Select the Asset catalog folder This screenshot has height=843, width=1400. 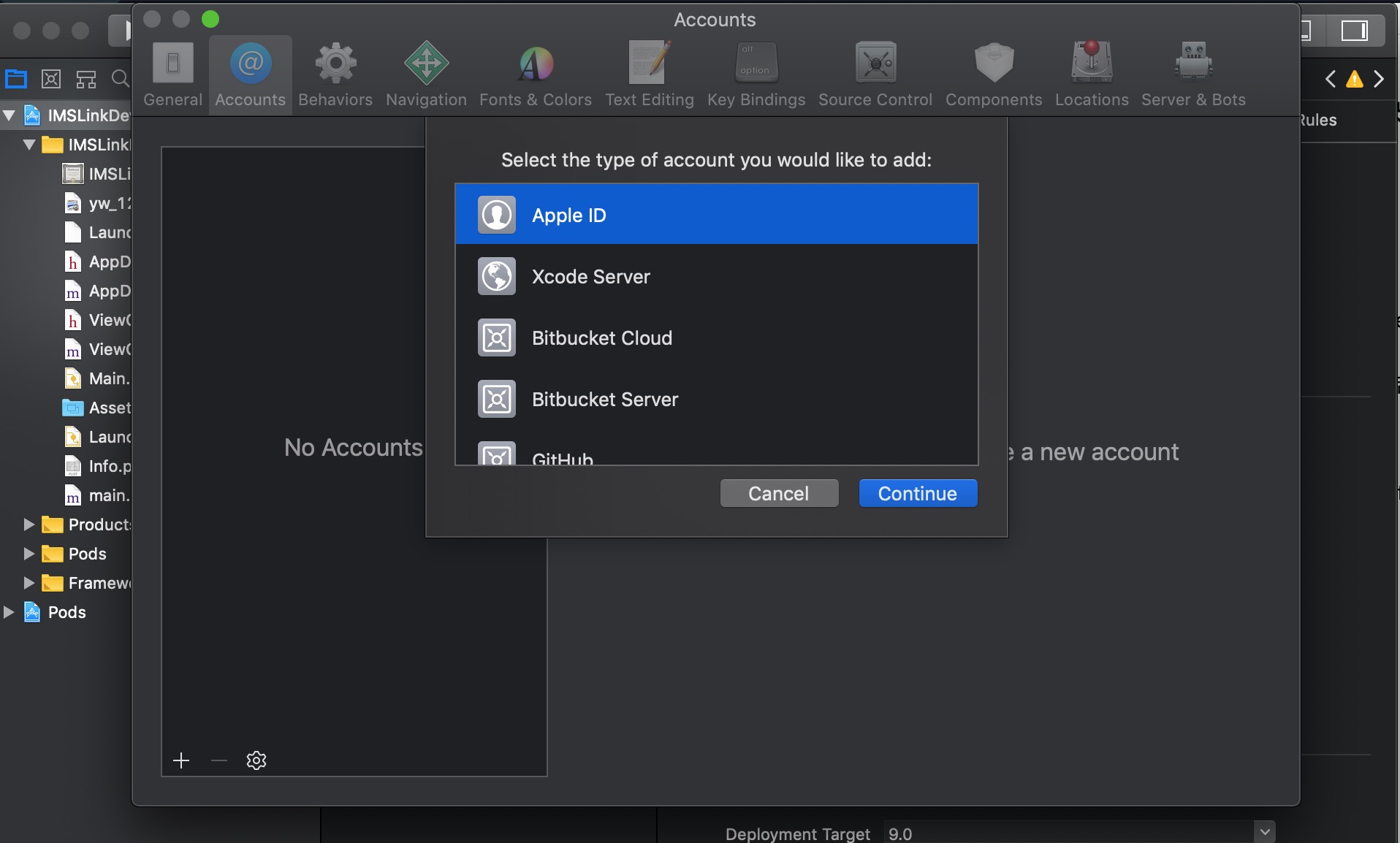[x=97, y=408]
